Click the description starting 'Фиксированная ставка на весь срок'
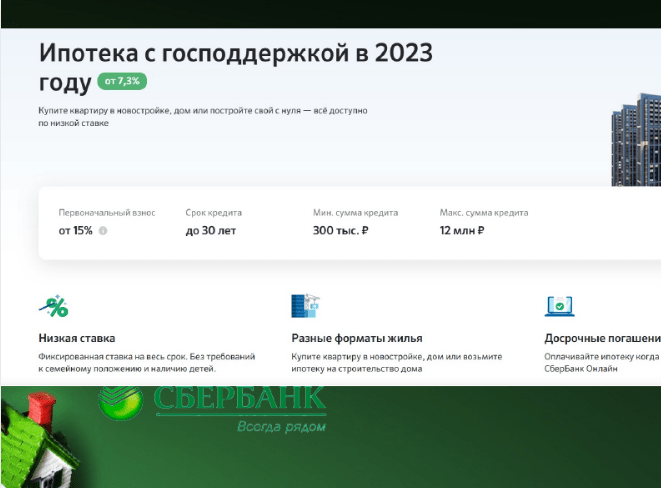This screenshot has height=488, width=661. (147, 362)
